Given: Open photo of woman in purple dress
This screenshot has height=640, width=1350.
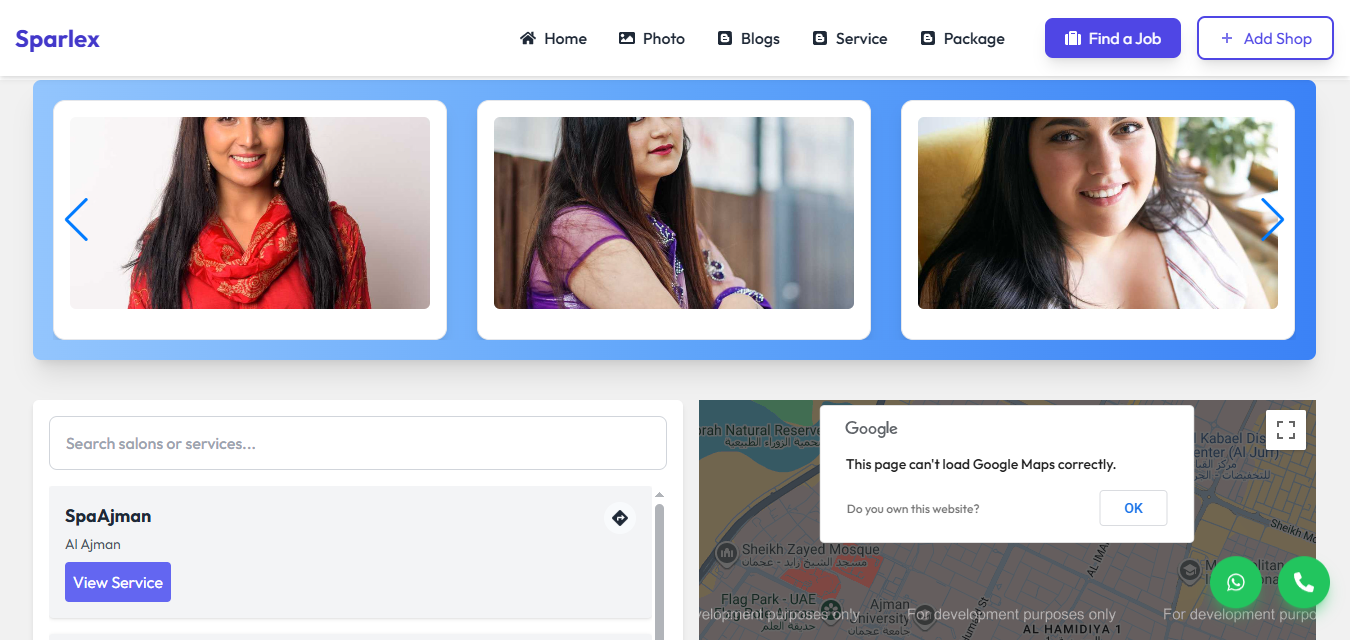Looking at the screenshot, I should point(674,213).
